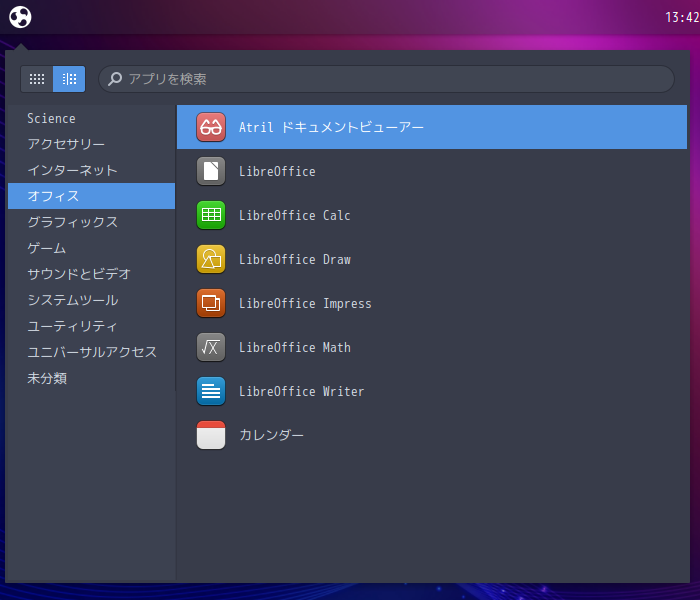Click the カレンダー calendar icon

(x=211, y=435)
